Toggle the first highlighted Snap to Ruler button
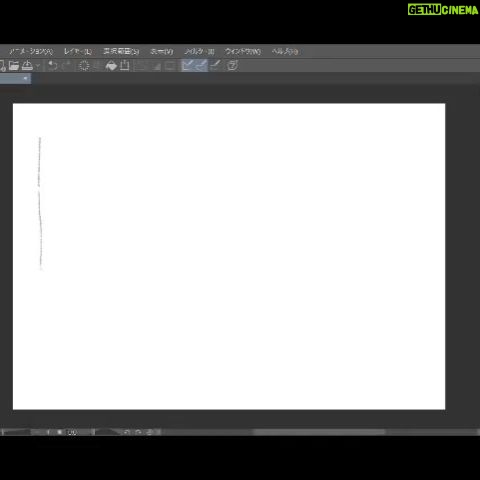Viewport: 480px width, 480px height. [x=188, y=65]
